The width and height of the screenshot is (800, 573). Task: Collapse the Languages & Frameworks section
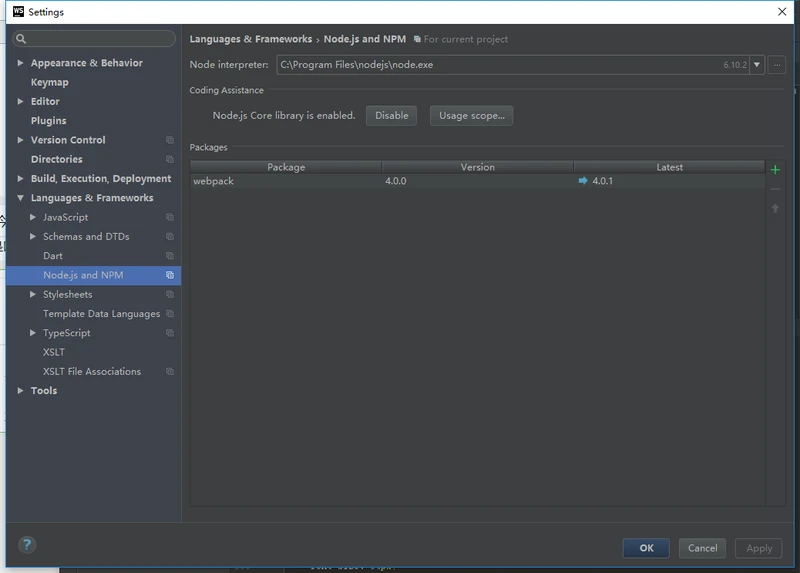[x=20, y=198]
